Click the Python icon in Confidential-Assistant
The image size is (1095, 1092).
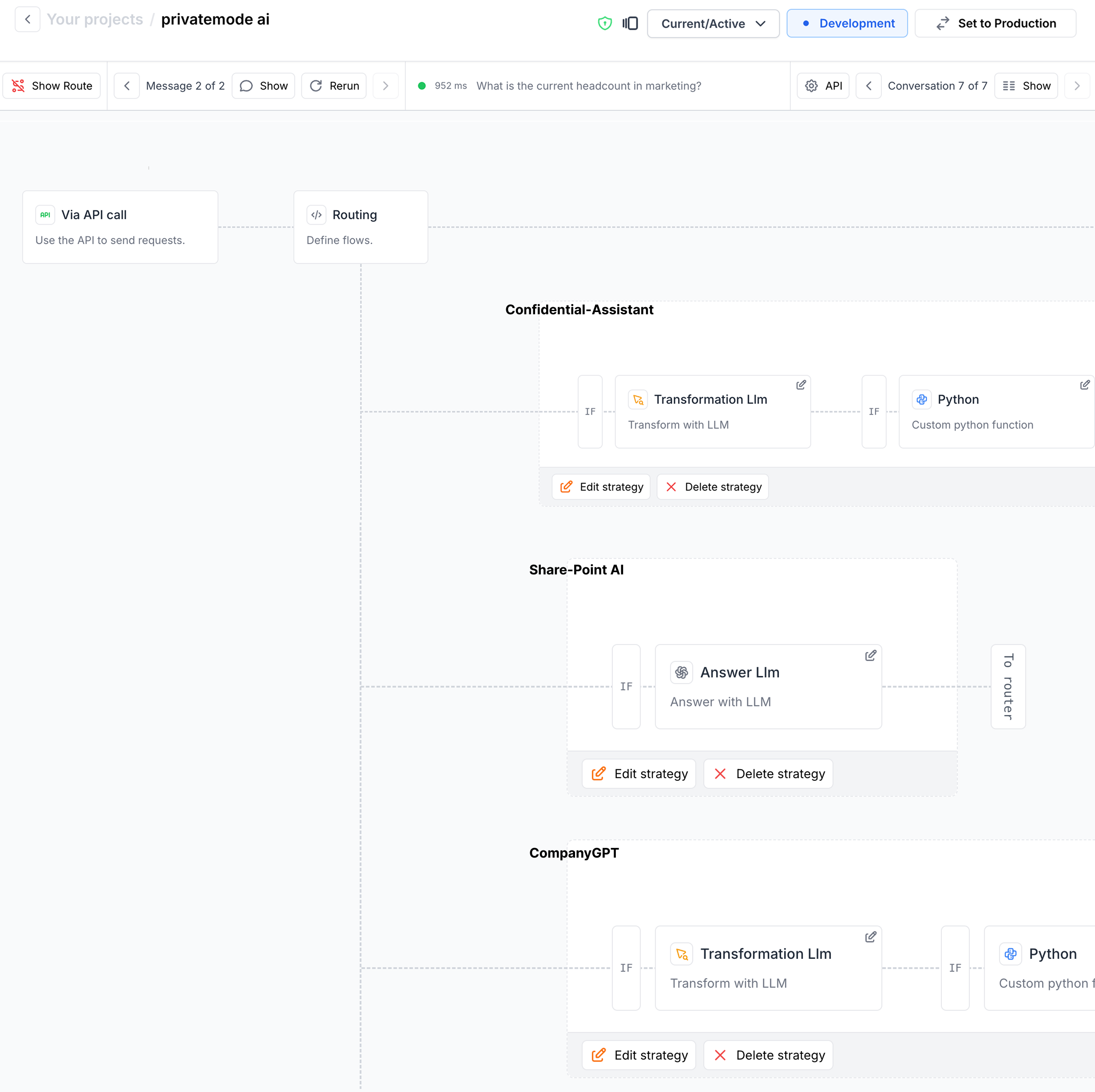click(x=921, y=400)
